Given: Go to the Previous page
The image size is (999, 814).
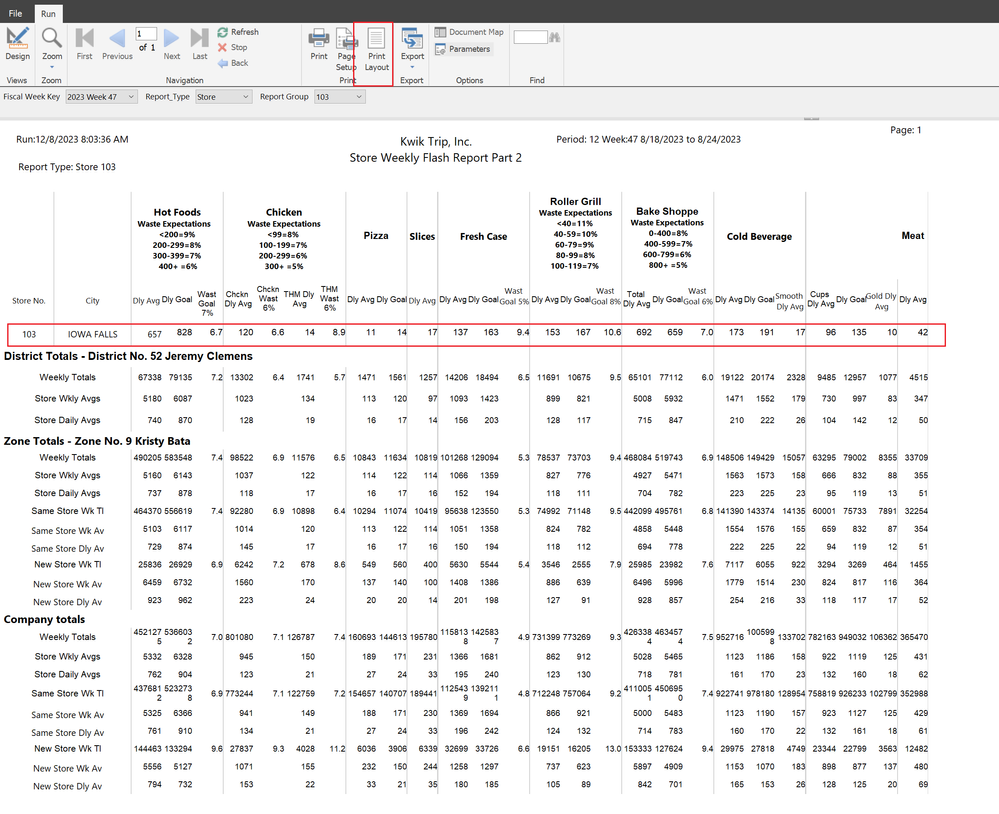Looking at the screenshot, I should tap(117, 43).
